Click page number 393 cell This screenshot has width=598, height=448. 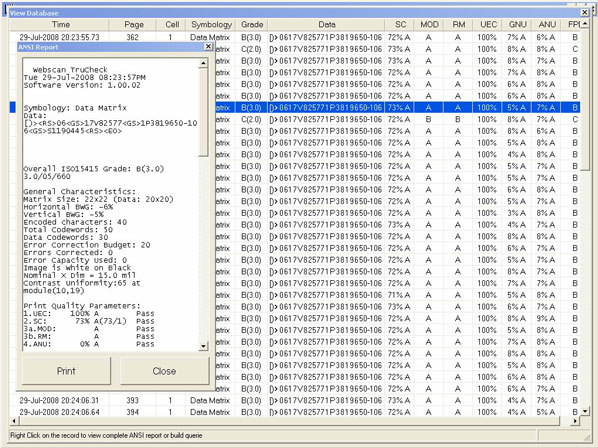point(133,400)
